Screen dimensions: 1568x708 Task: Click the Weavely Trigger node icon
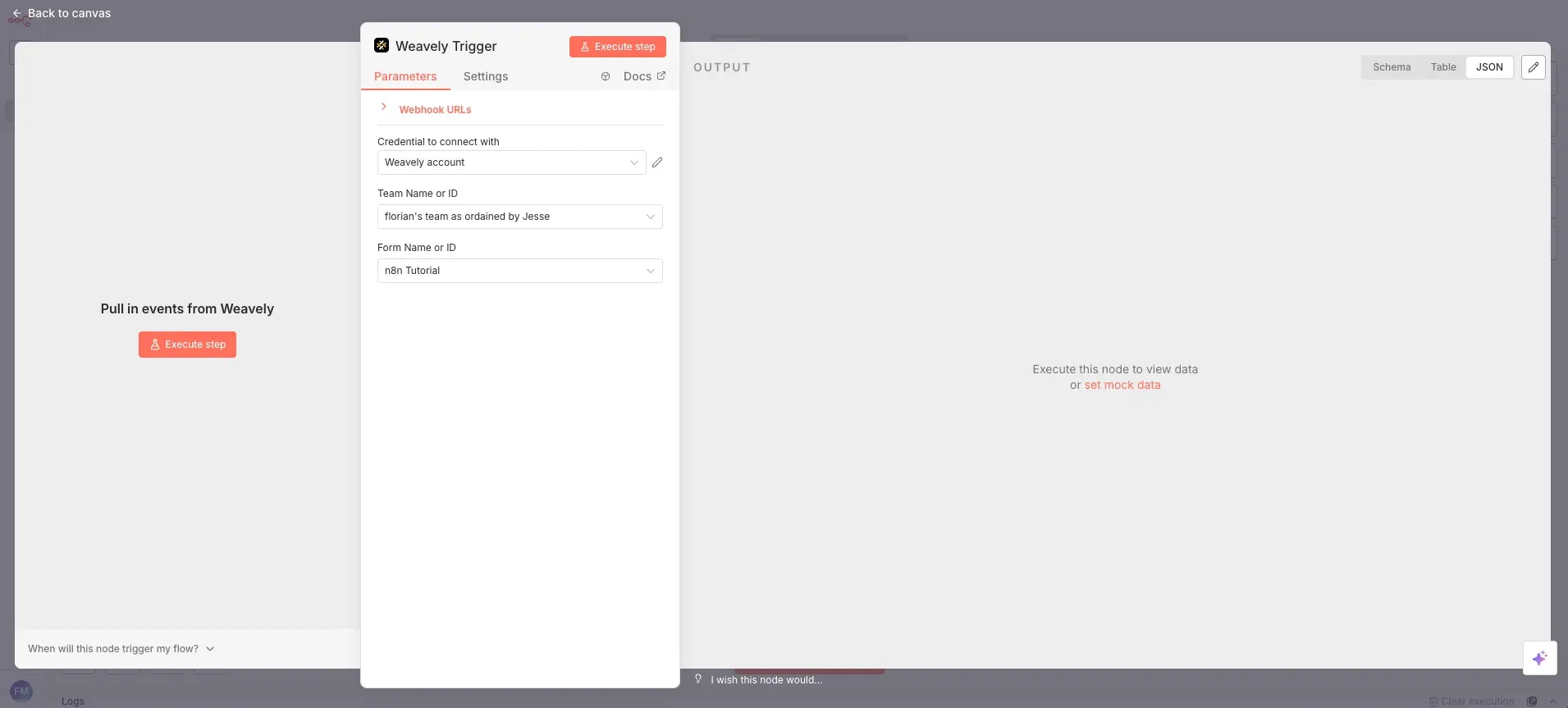tap(382, 45)
